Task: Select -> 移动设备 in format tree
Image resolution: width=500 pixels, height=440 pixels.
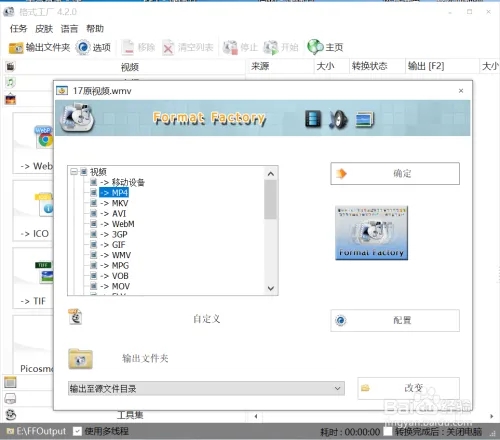Action: click(x=122, y=182)
